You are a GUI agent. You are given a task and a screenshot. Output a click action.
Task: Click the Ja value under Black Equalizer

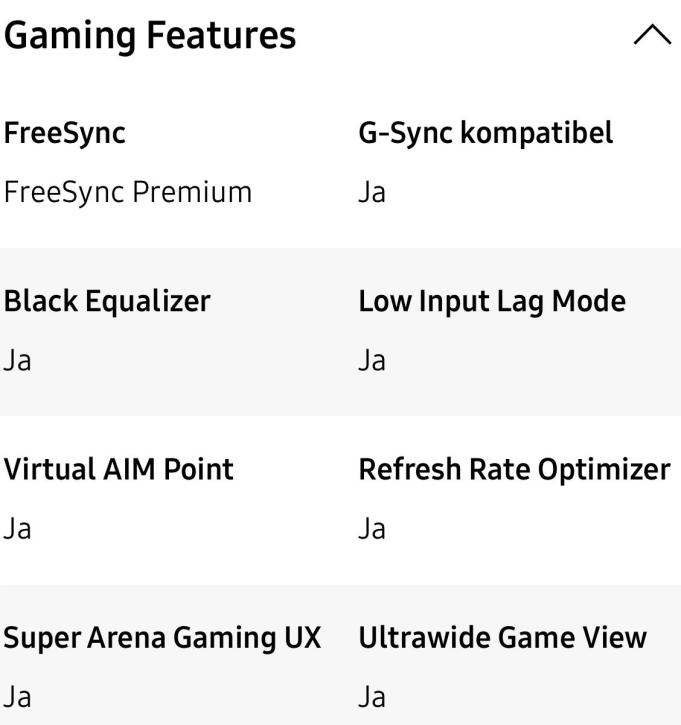[x=17, y=360]
